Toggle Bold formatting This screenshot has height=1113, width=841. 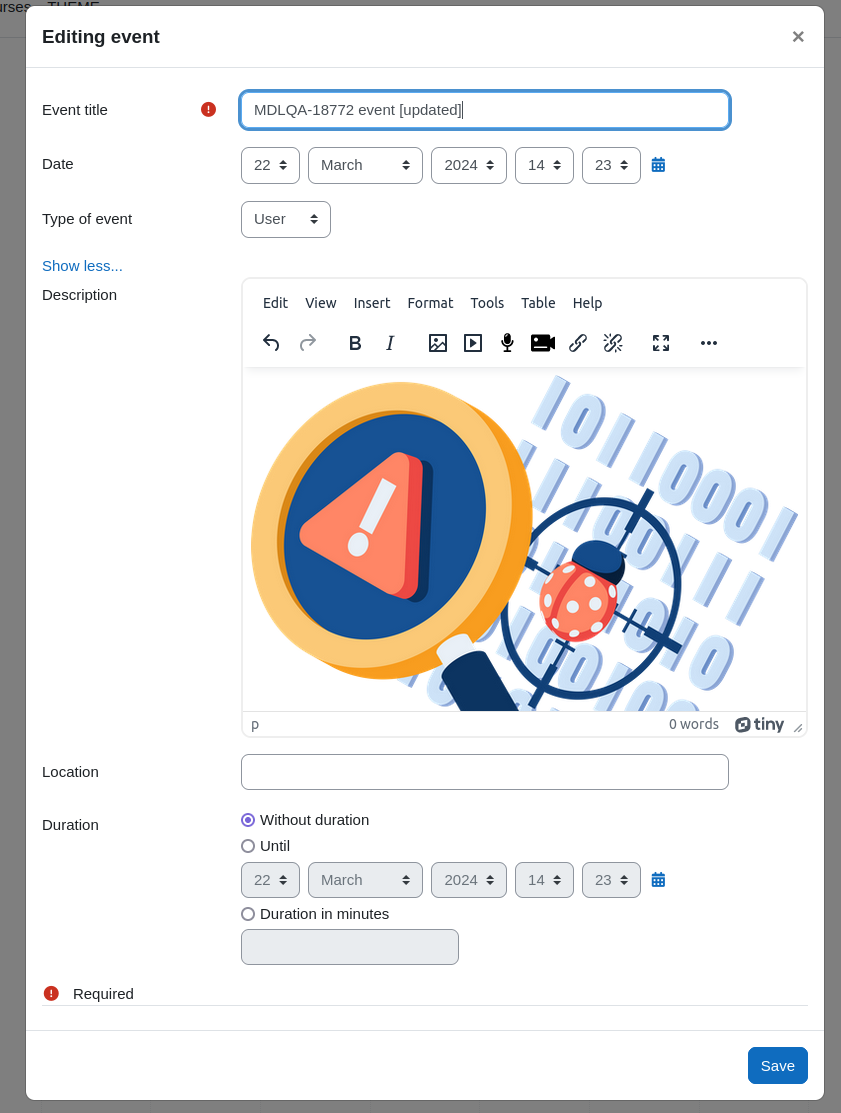tap(355, 343)
